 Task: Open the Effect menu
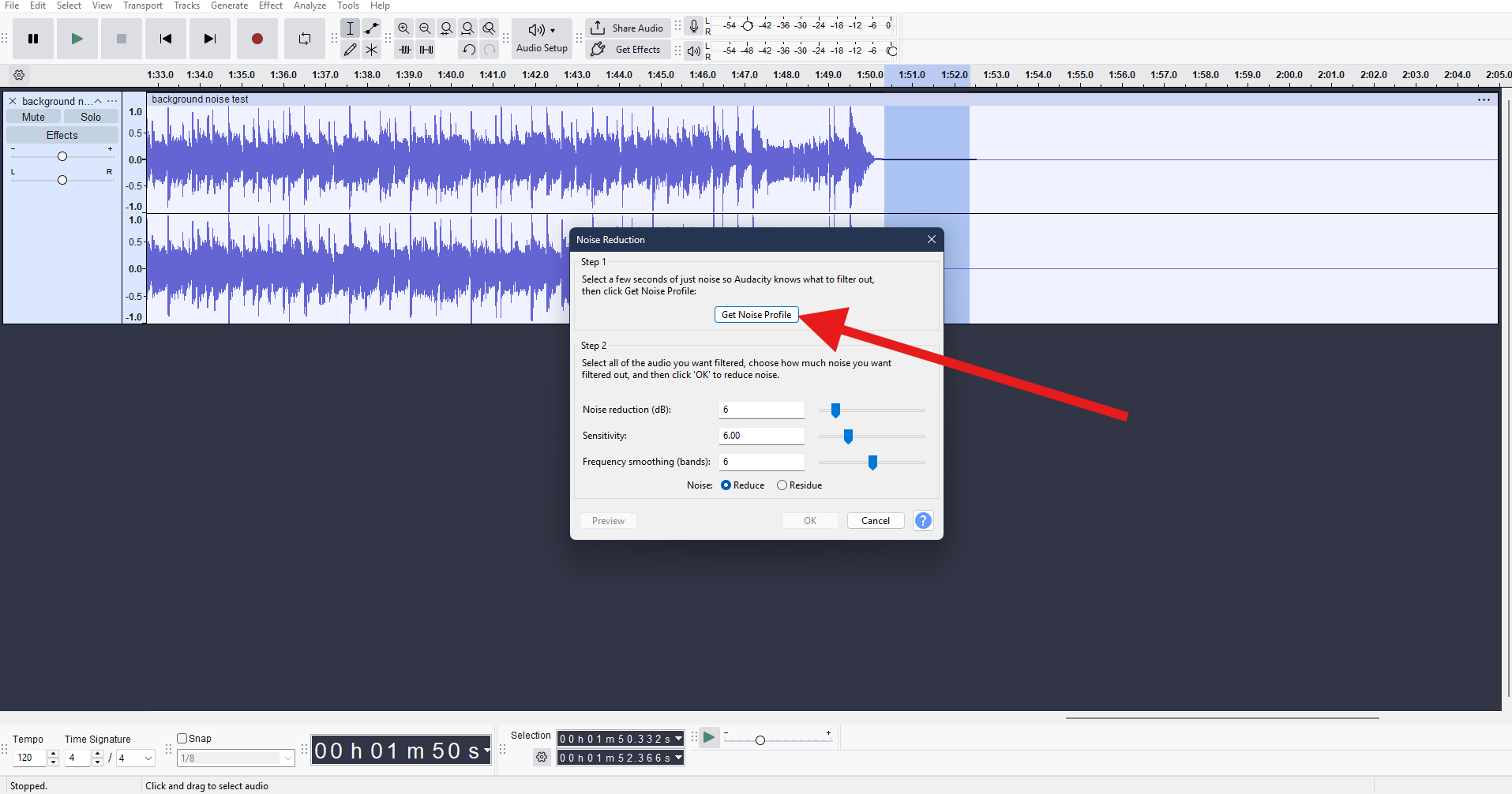270,6
